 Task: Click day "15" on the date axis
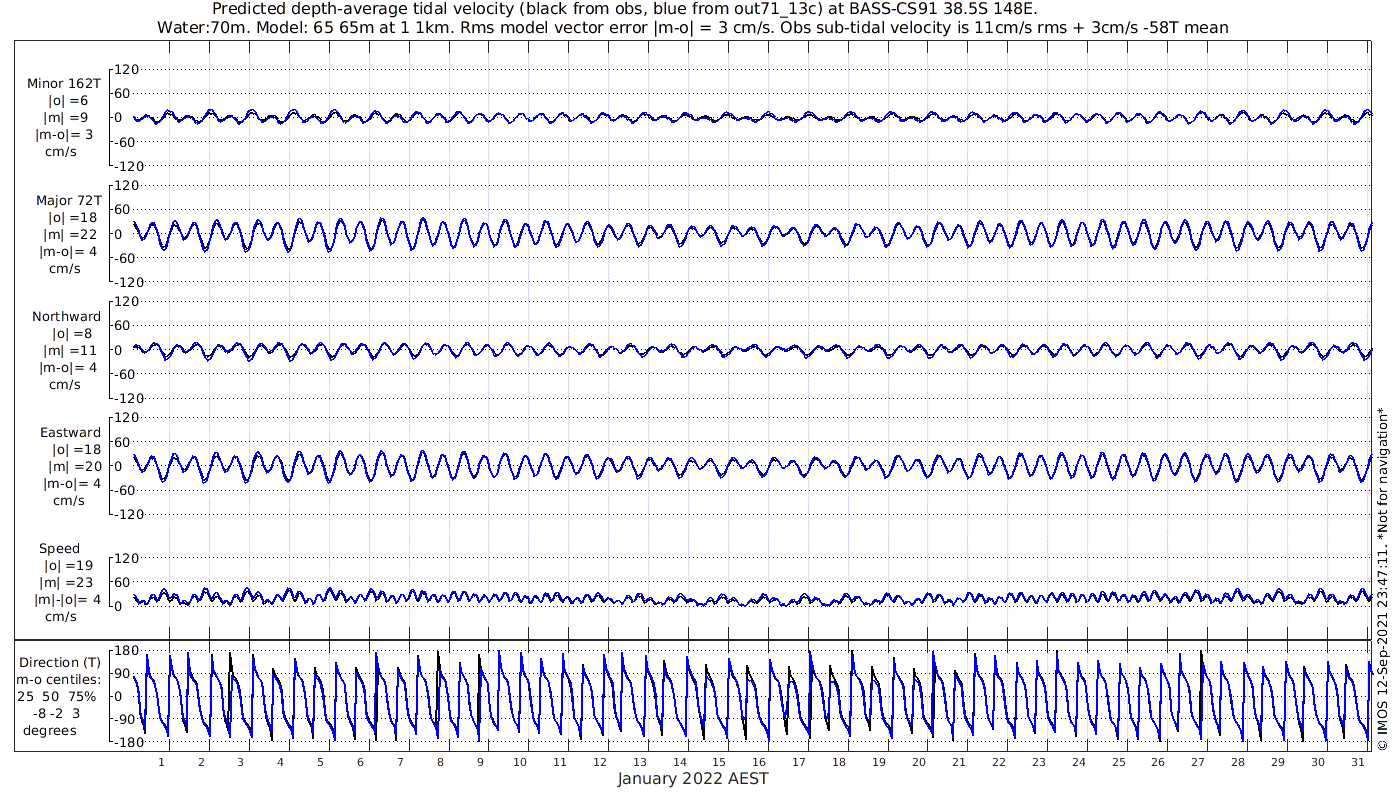point(719,762)
